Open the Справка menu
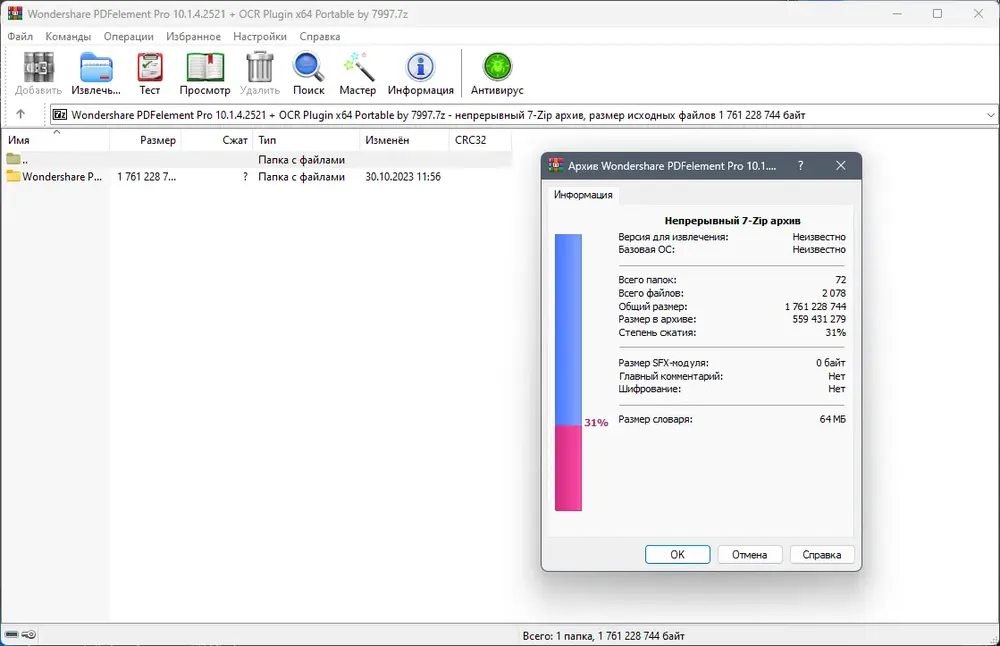 320,36
